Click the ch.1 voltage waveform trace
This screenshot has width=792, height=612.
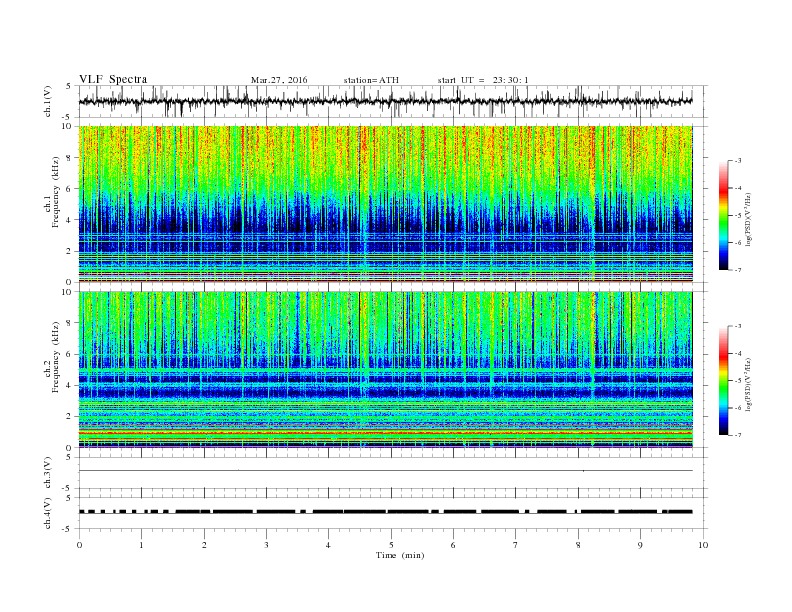(x=385, y=101)
